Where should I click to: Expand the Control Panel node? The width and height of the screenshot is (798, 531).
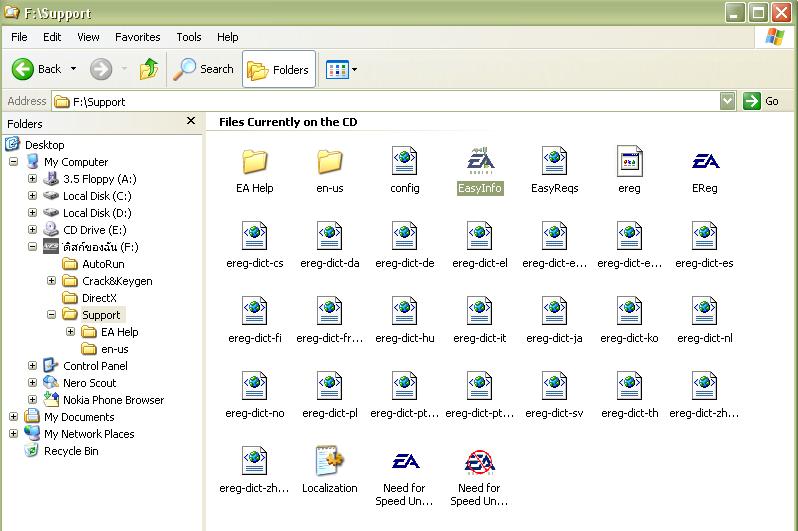pyautogui.click(x=33, y=366)
